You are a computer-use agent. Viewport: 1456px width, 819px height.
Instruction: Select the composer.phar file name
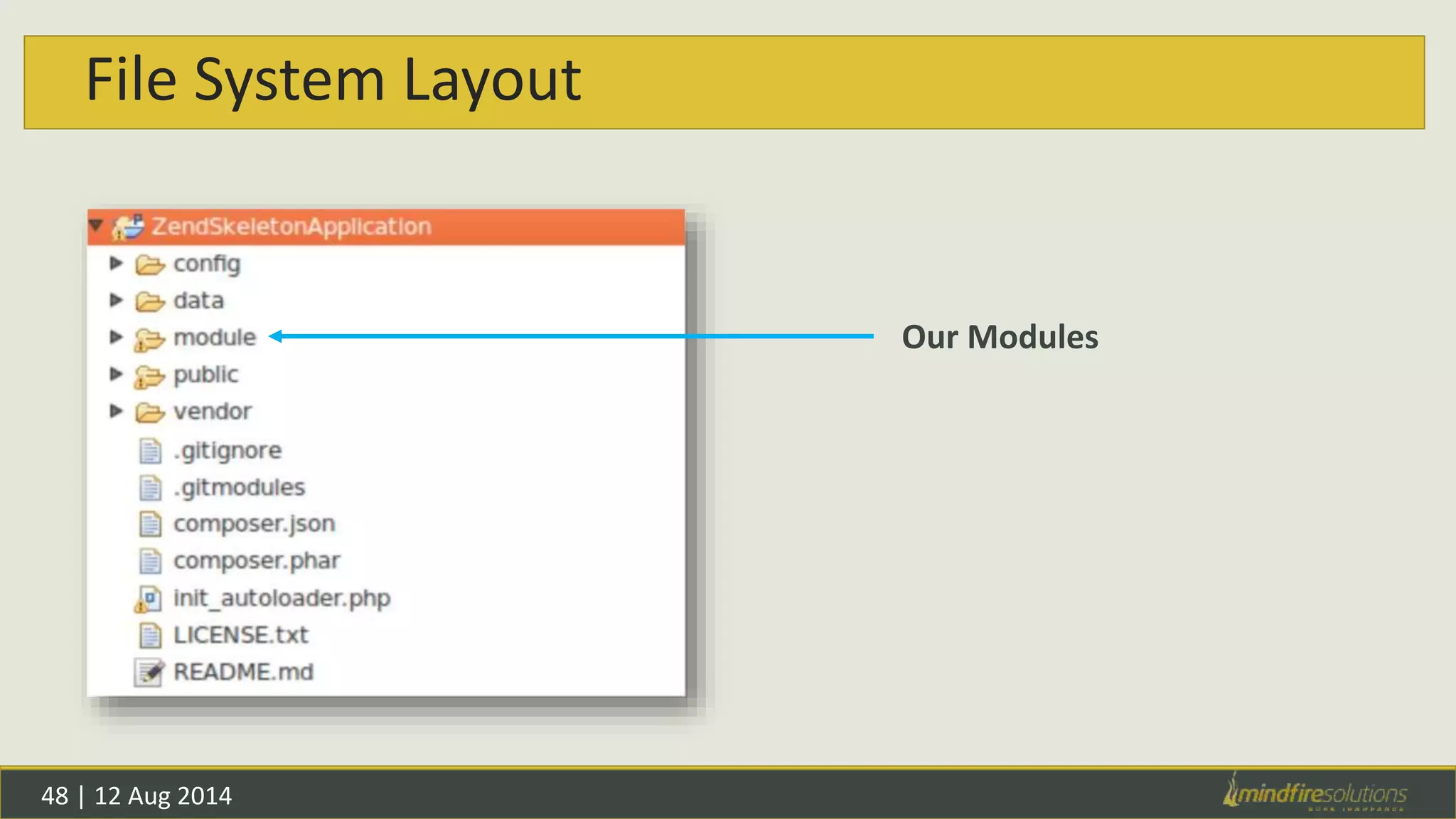[257, 562]
